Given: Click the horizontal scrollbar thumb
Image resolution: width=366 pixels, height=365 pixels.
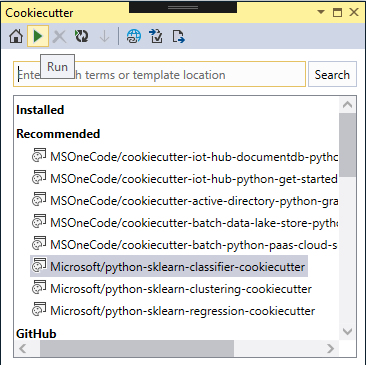Looking at the screenshot, I should pos(137,349).
